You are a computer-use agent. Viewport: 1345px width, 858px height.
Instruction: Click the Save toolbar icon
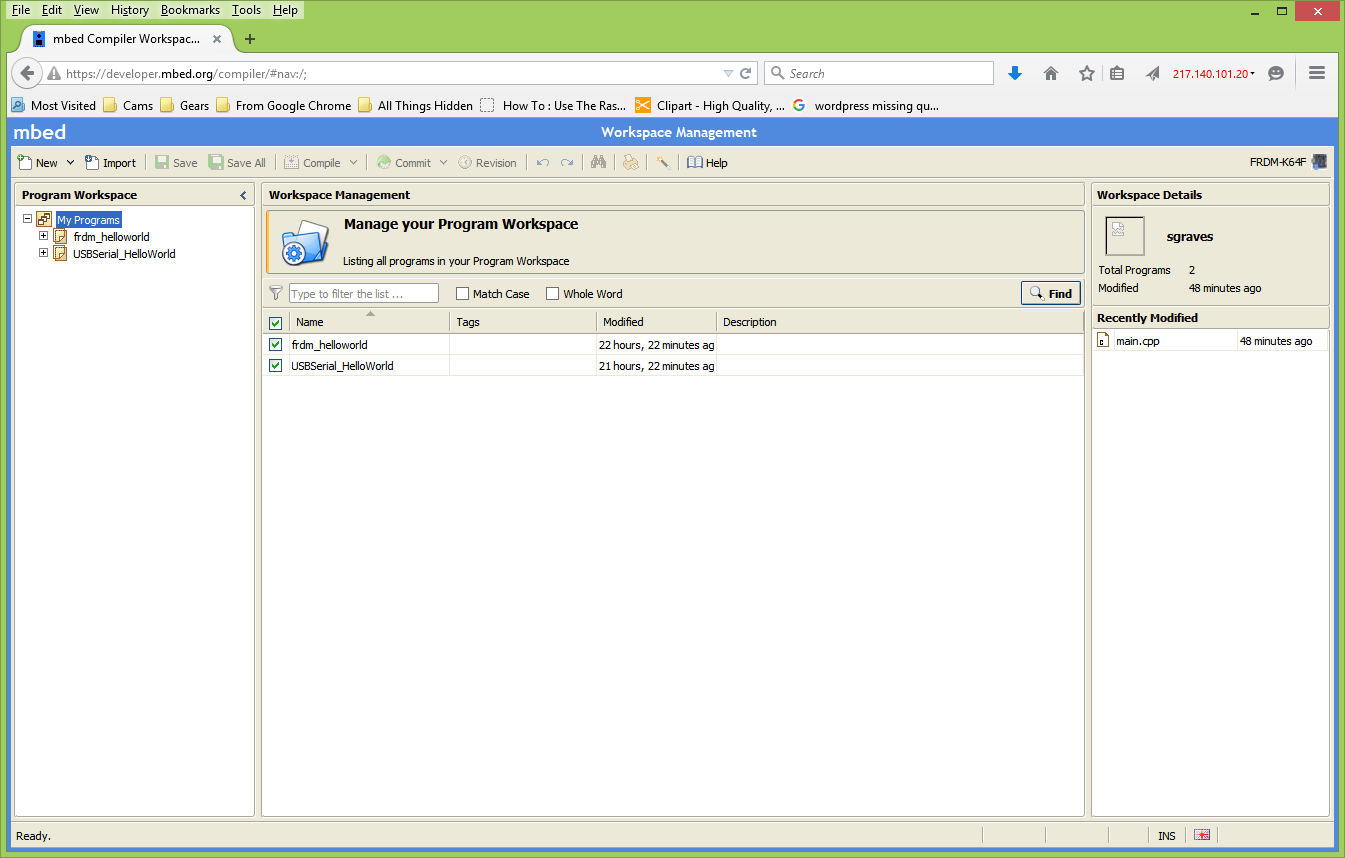(x=175, y=162)
